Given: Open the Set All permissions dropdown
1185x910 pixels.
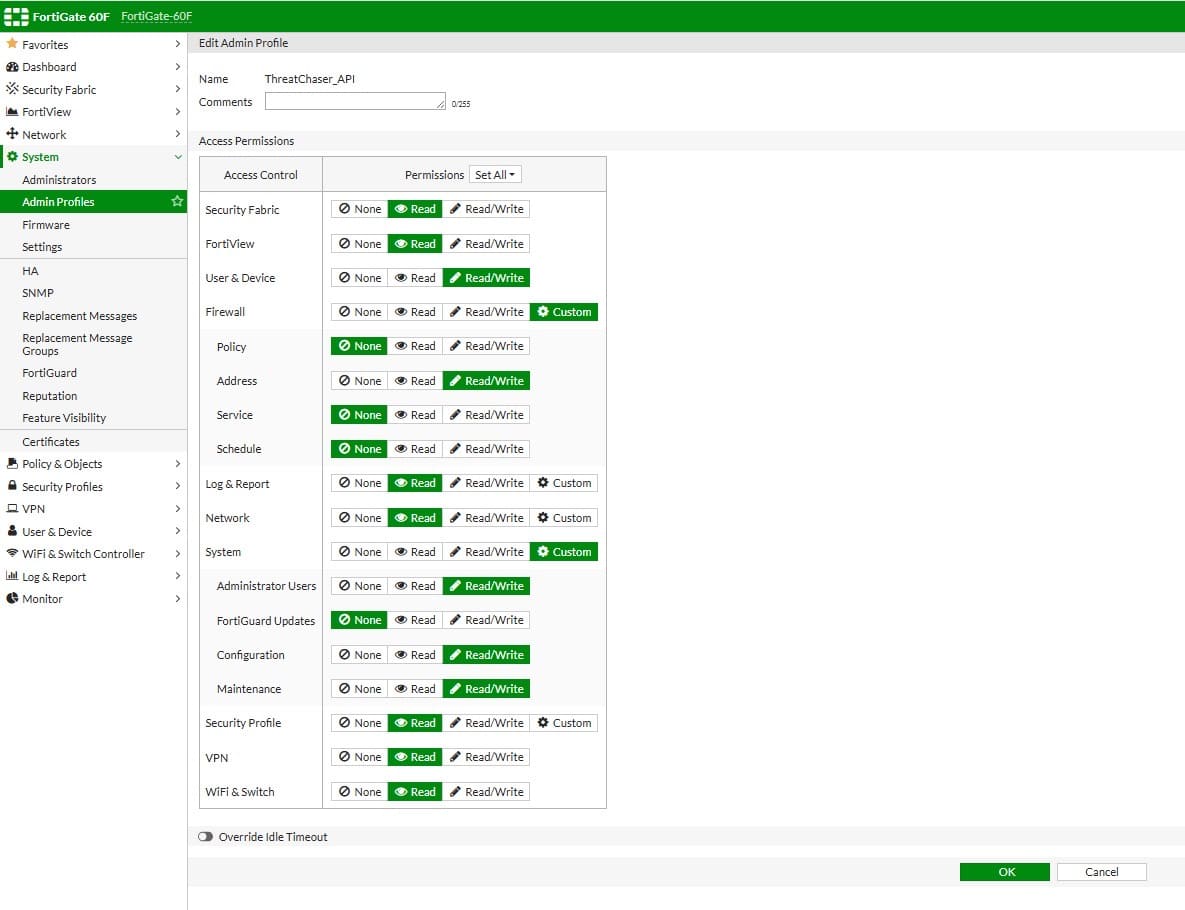Looking at the screenshot, I should tap(495, 175).
